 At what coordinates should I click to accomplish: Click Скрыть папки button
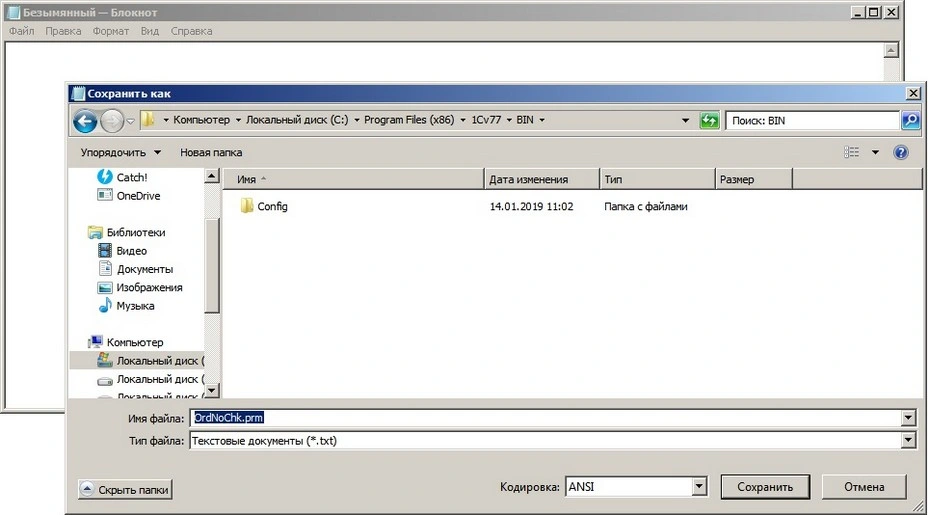125,489
